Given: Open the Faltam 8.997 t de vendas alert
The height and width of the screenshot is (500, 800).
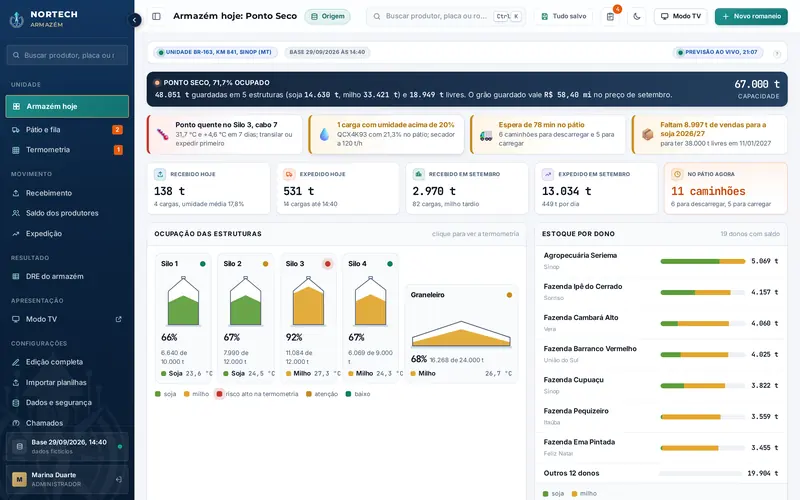Looking at the screenshot, I should coord(709,134).
